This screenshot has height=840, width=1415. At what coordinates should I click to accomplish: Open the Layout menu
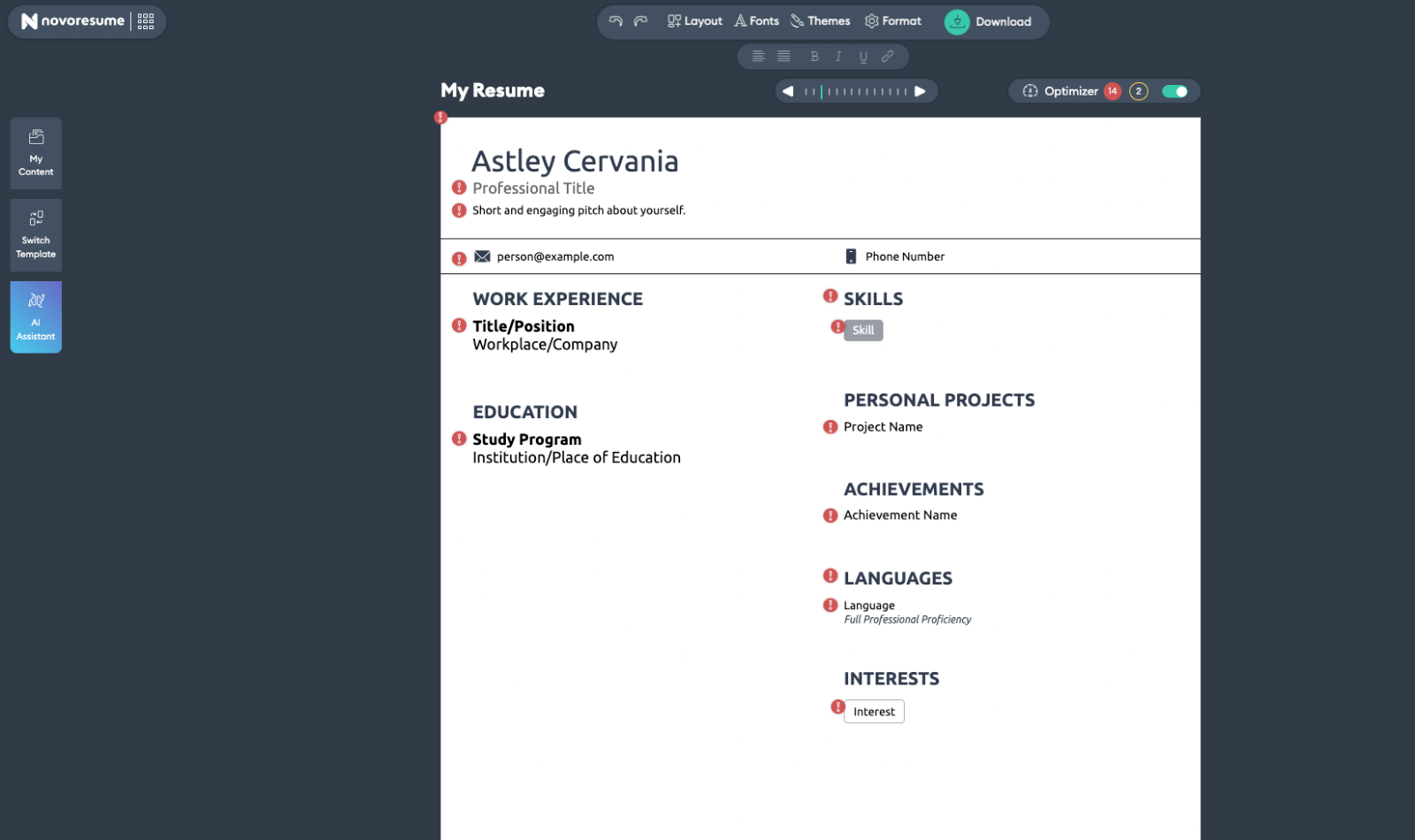[694, 20]
